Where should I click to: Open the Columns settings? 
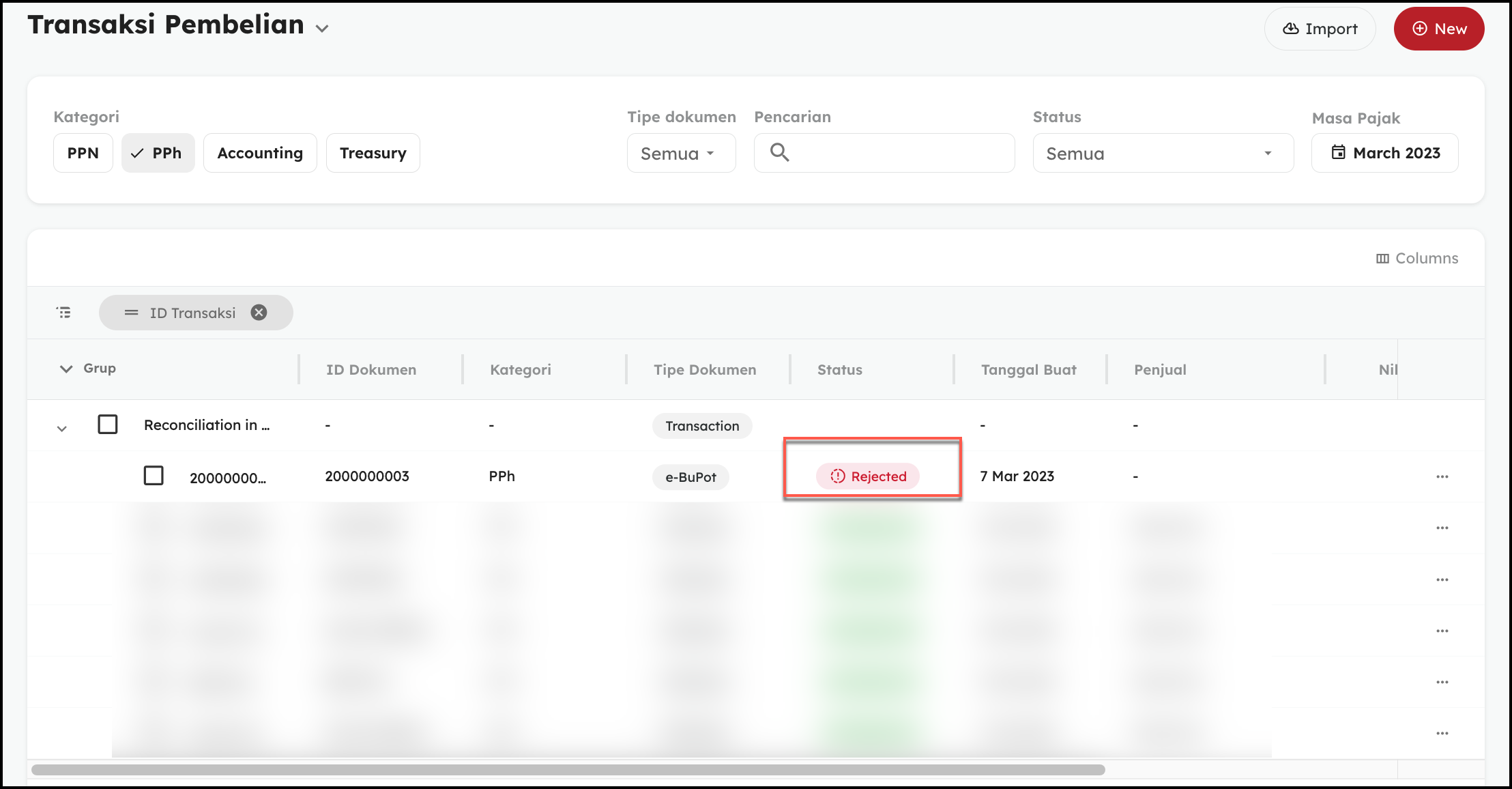1417,258
